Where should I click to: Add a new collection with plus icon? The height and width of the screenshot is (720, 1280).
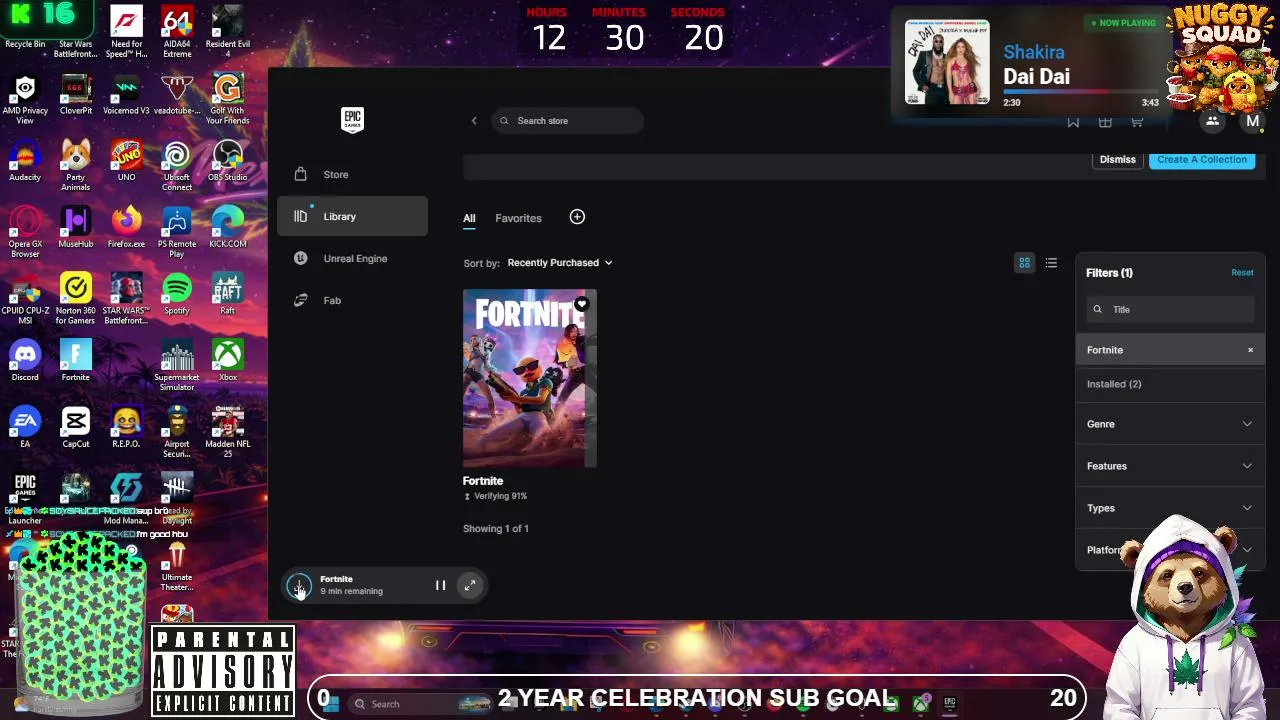pos(577,217)
